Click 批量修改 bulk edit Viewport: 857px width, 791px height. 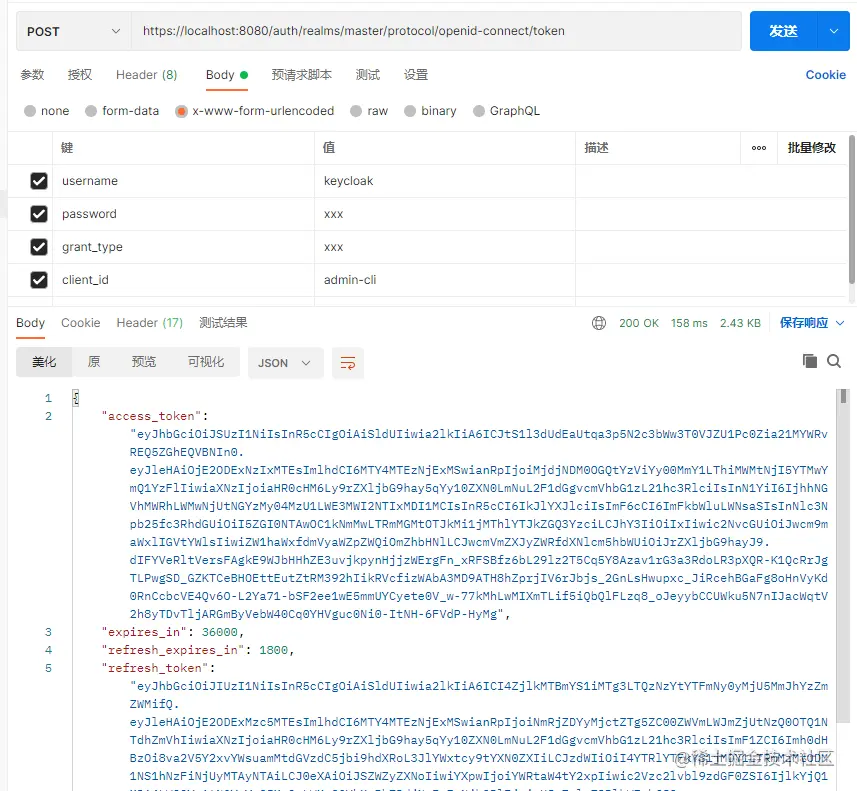coord(812,148)
